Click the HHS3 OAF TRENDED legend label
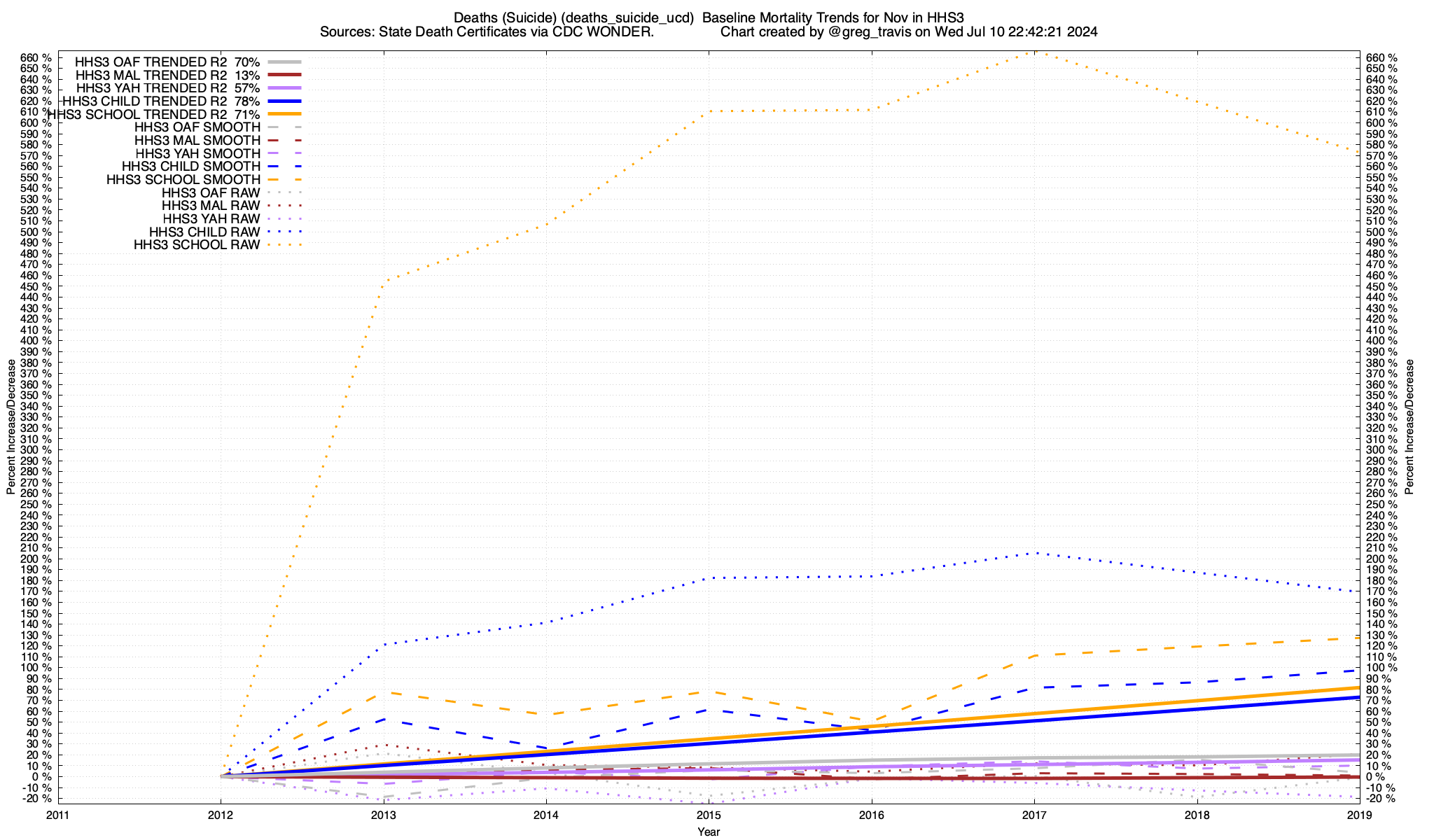The image size is (1434, 840). 167,62
